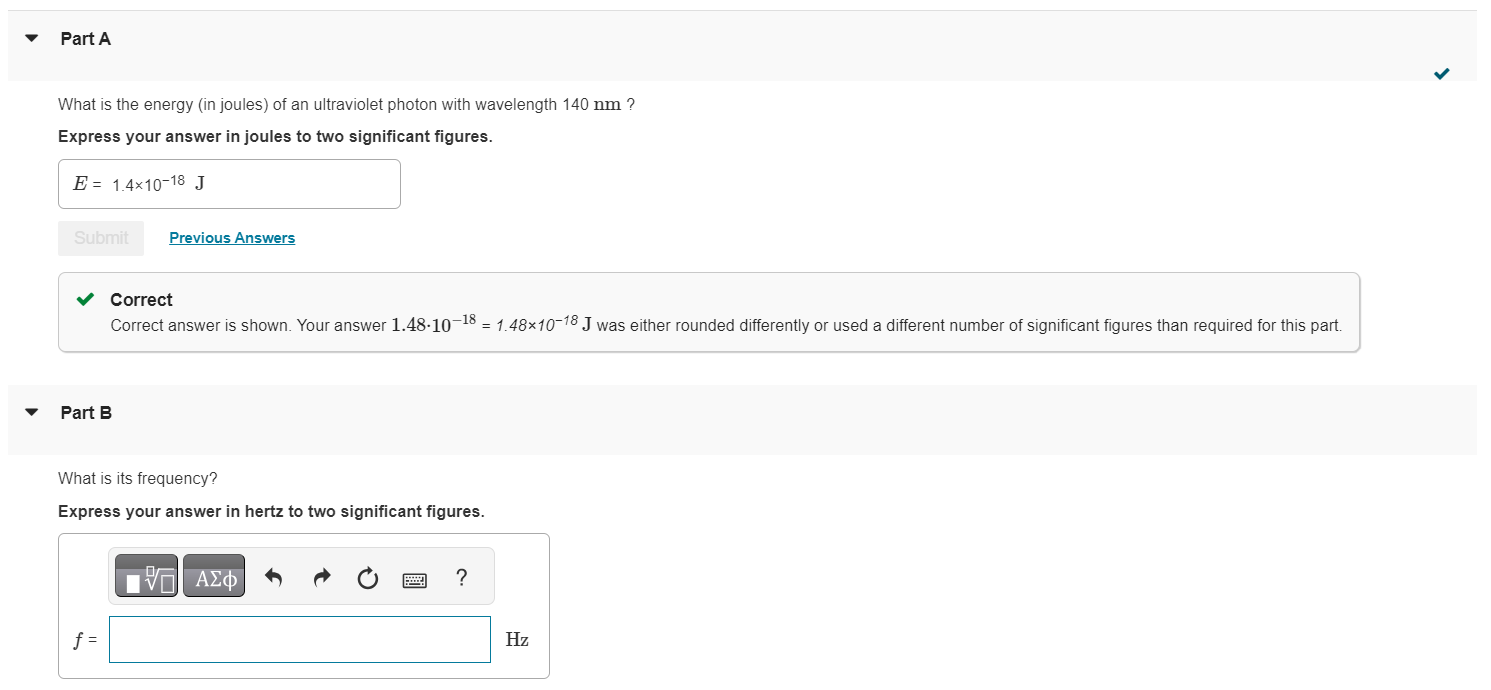Click the undo arrow icon
The width and height of the screenshot is (1491, 690).
274,577
